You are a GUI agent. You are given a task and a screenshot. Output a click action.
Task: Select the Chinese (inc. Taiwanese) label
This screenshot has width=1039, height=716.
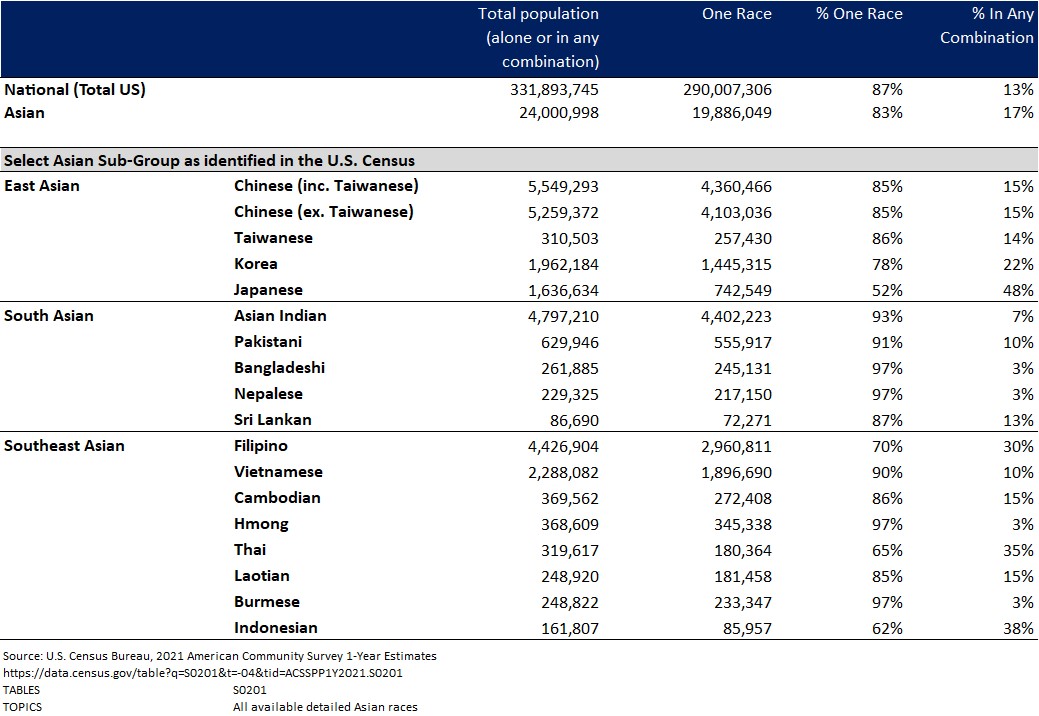pos(322,185)
